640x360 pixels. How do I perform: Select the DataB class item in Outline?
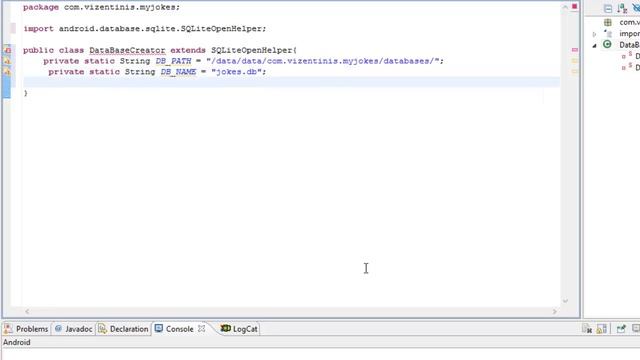tap(629, 45)
